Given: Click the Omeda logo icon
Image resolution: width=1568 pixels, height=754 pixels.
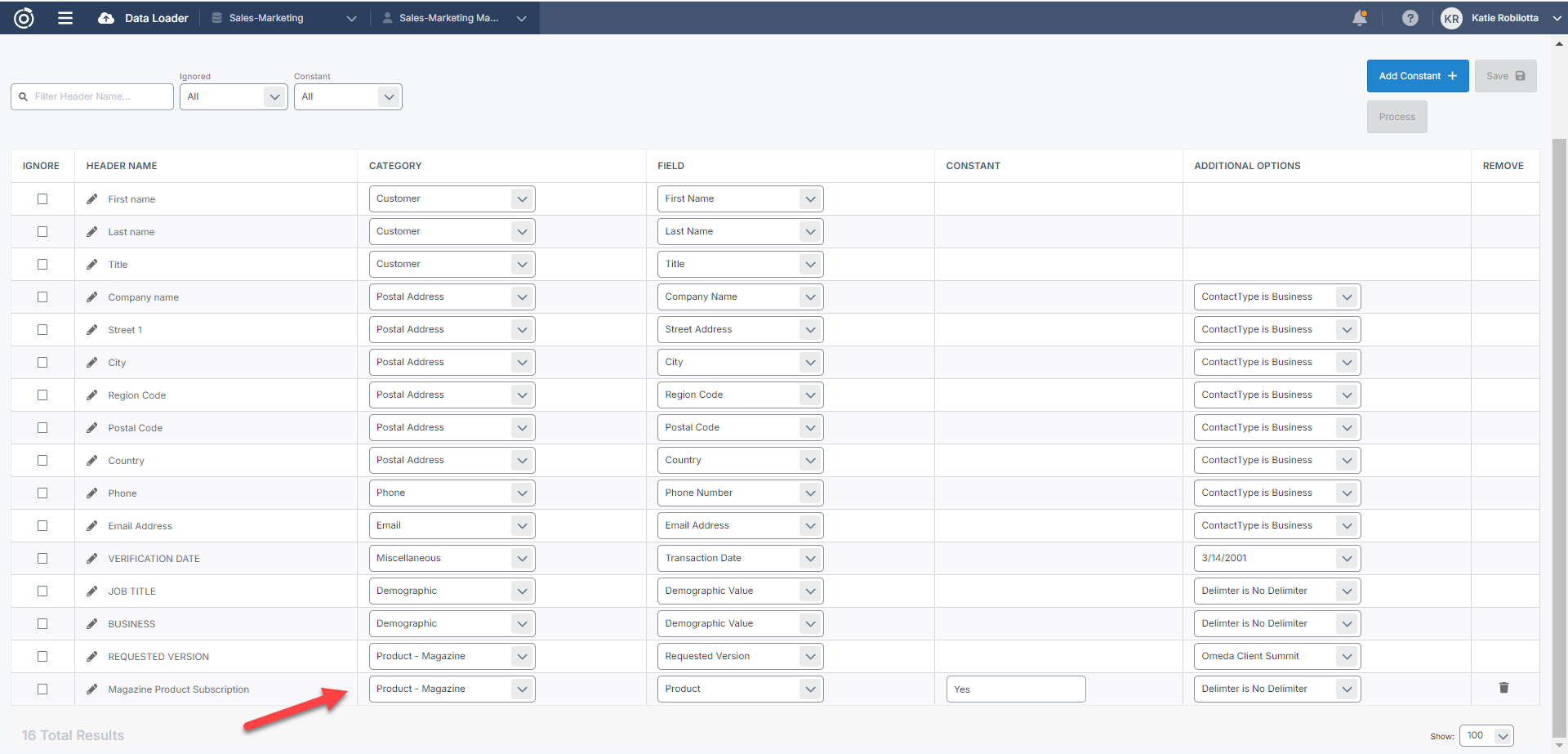Looking at the screenshot, I should (x=24, y=18).
